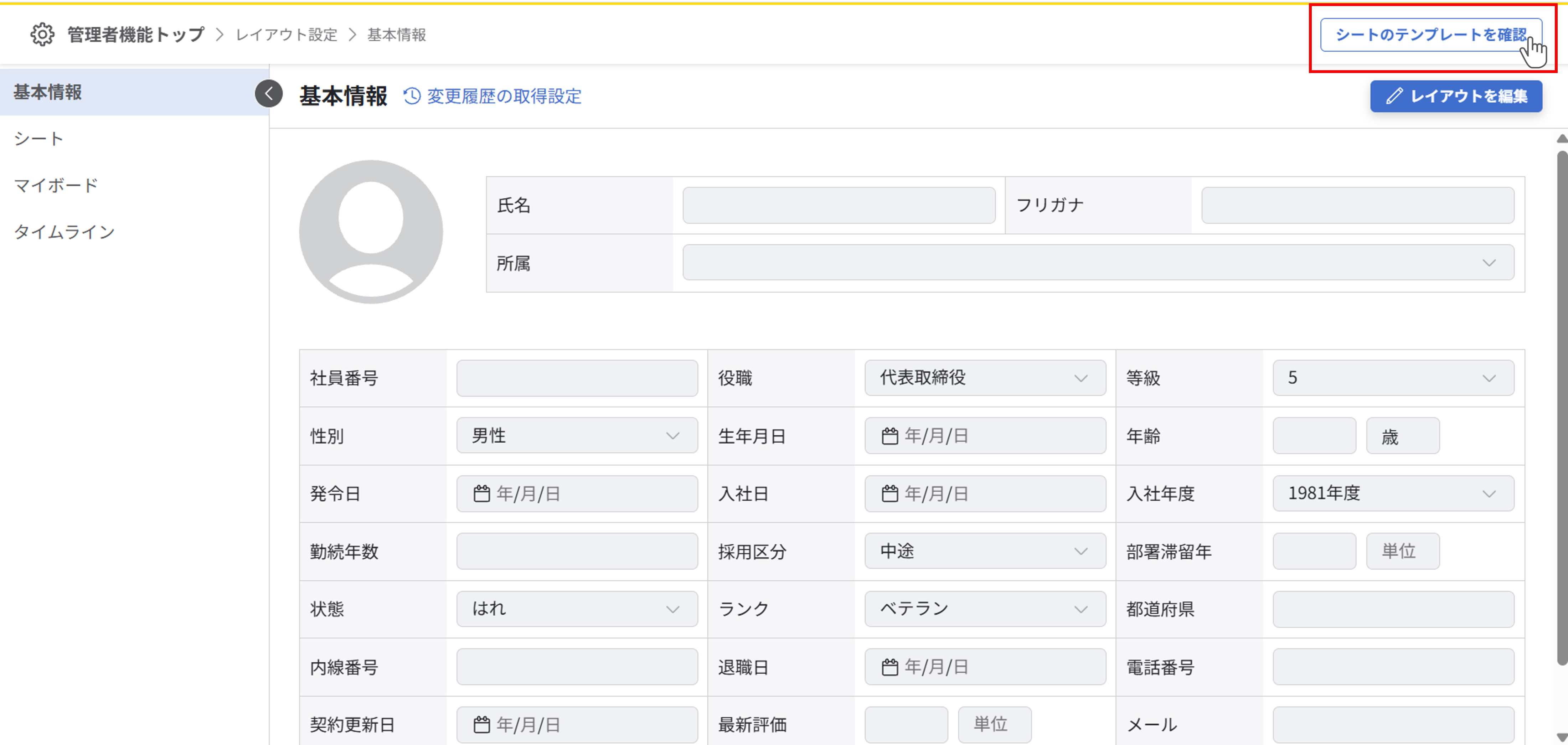Click the レイアウトを編集 button
Viewport: 1568px width, 745px height.
point(1456,96)
